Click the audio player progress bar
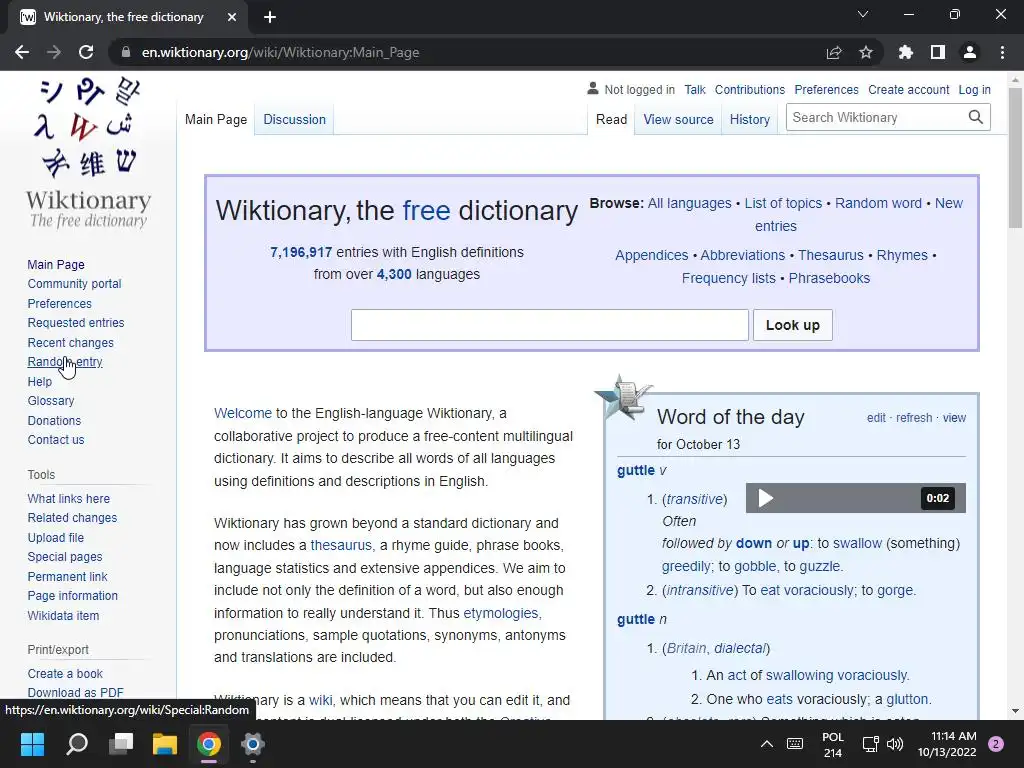The image size is (1024, 768). [x=849, y=498]
